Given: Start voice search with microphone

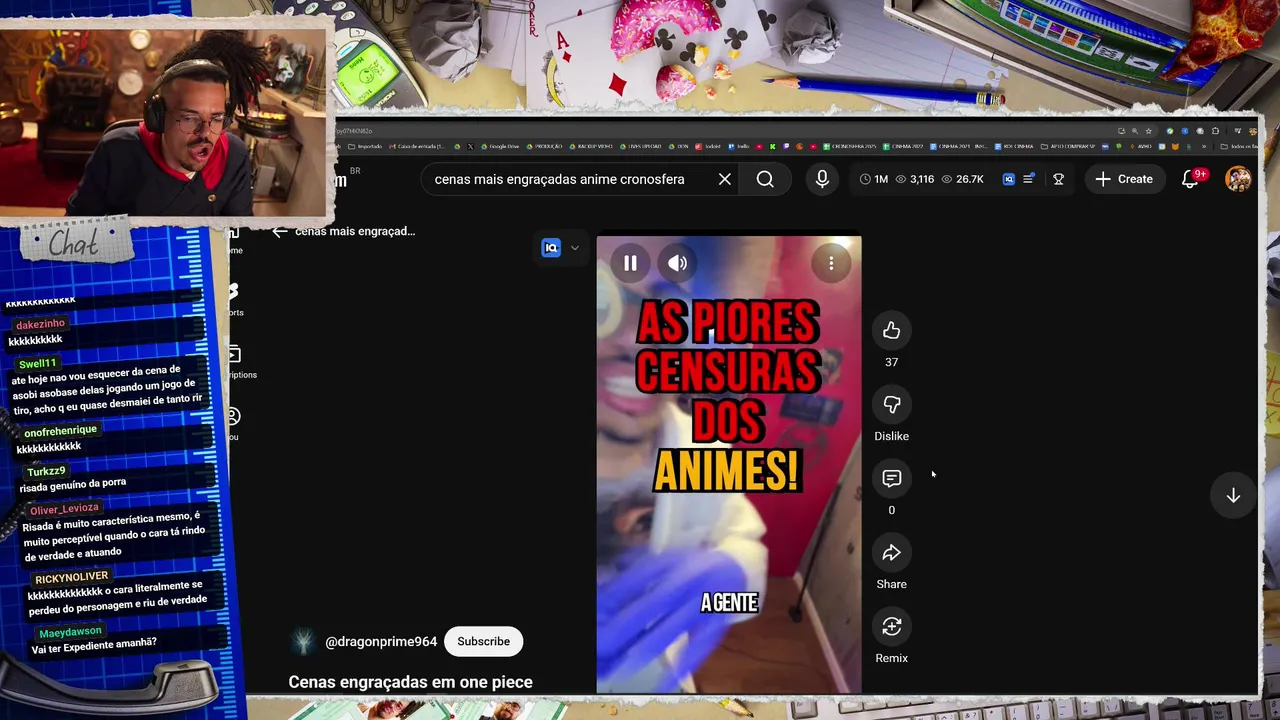Looking at the screenshot, I should [x=822, y=179].
